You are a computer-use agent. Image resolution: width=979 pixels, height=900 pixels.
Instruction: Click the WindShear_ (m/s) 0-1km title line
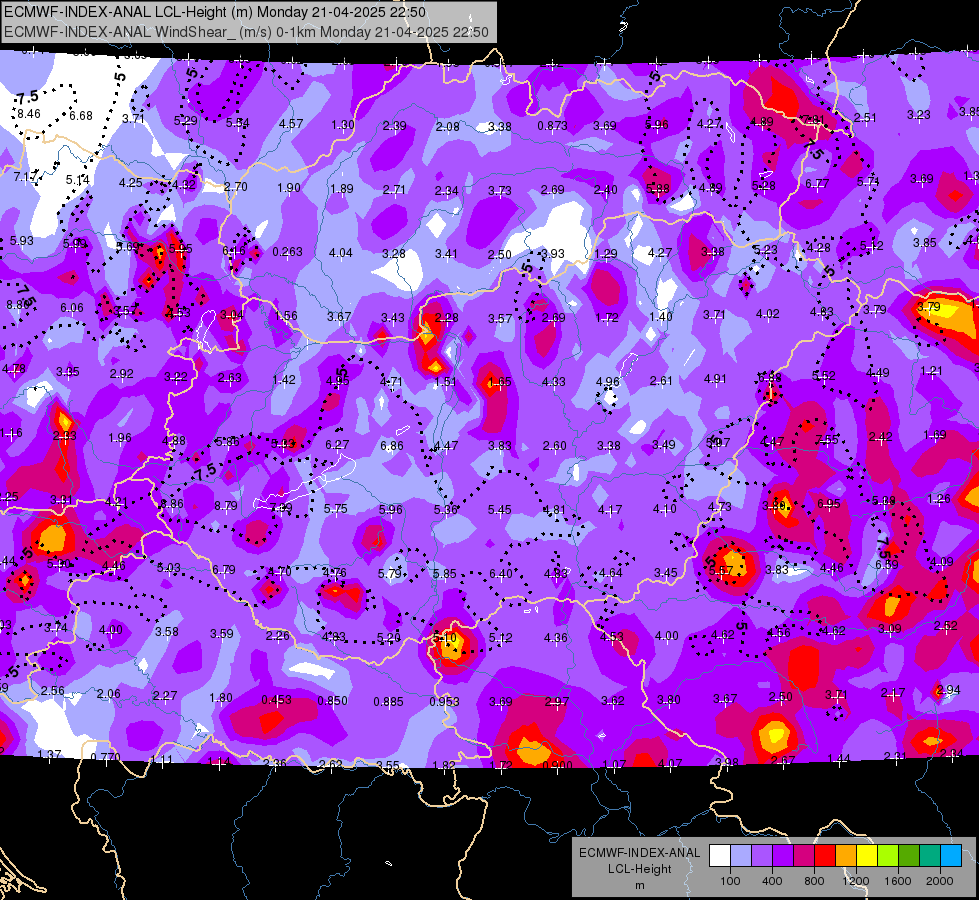point(246,32)
